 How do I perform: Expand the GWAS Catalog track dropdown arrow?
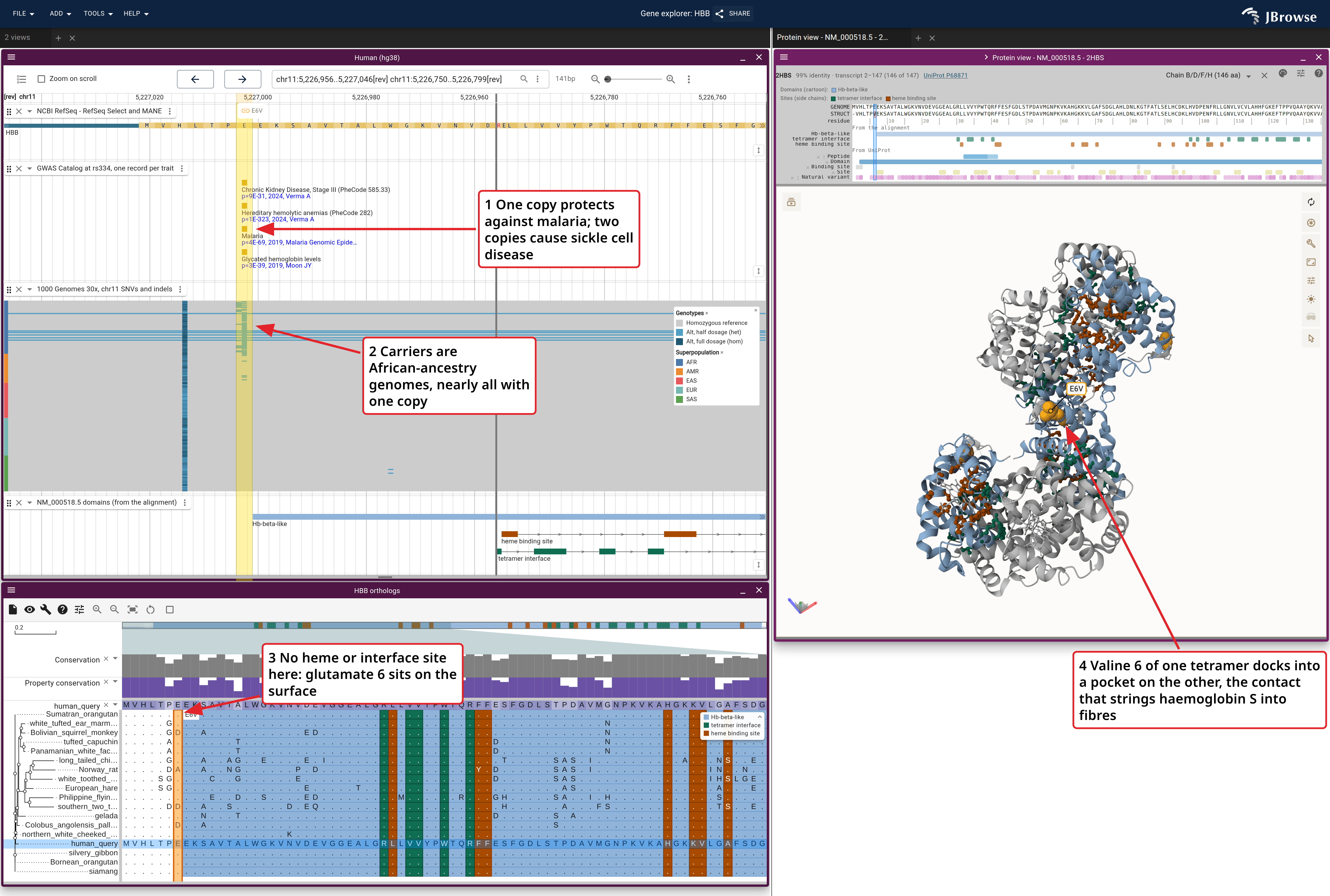click(x=30, y=169)
